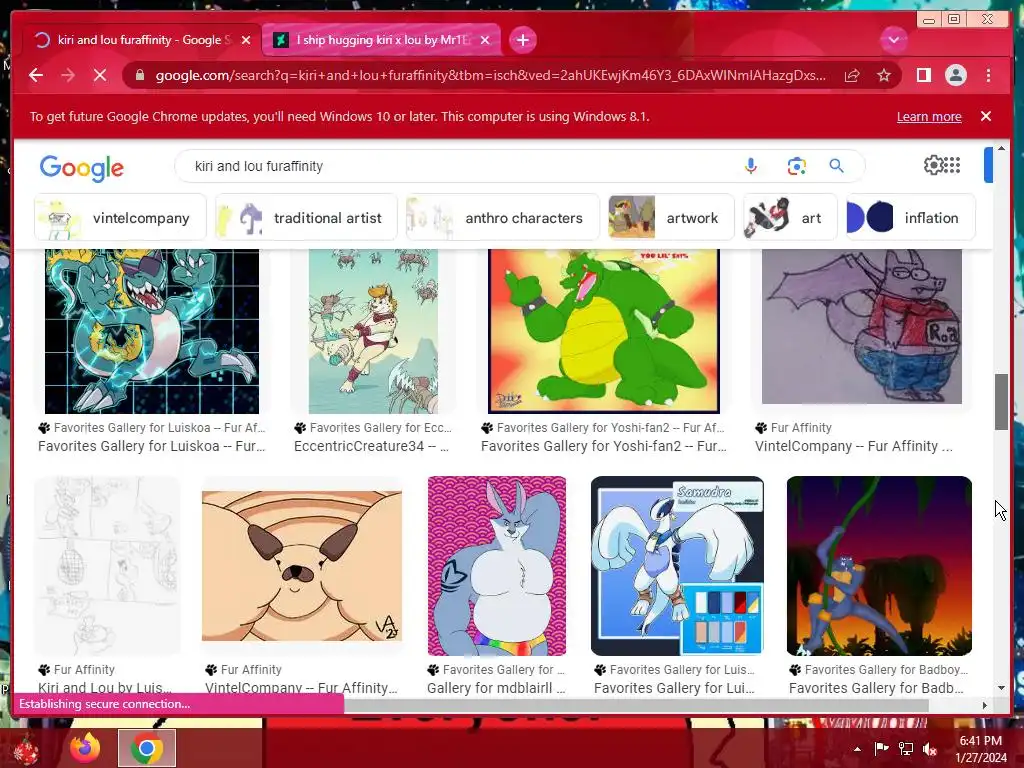Open the share page icon in address bar
Screen dimensions: 1024x768
(852, 76)
